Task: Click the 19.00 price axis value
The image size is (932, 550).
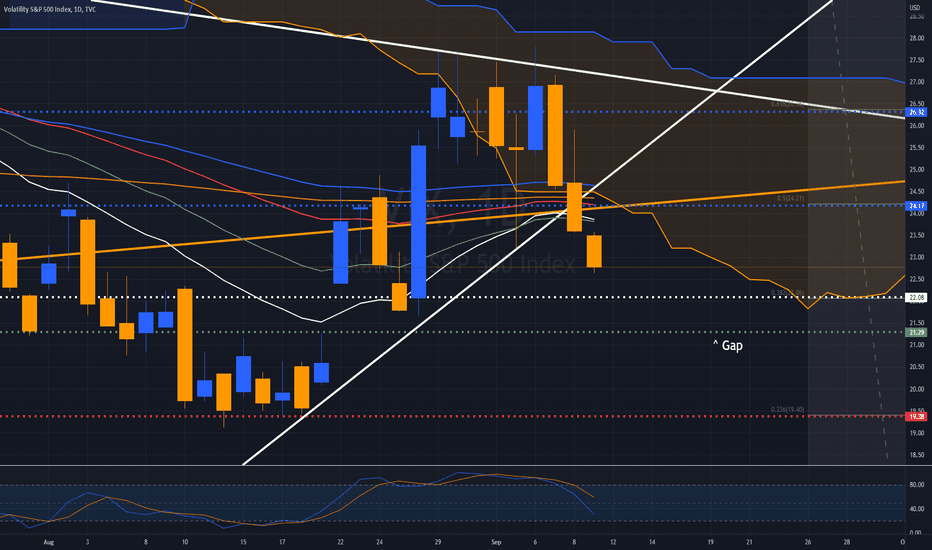Action: 916,433
